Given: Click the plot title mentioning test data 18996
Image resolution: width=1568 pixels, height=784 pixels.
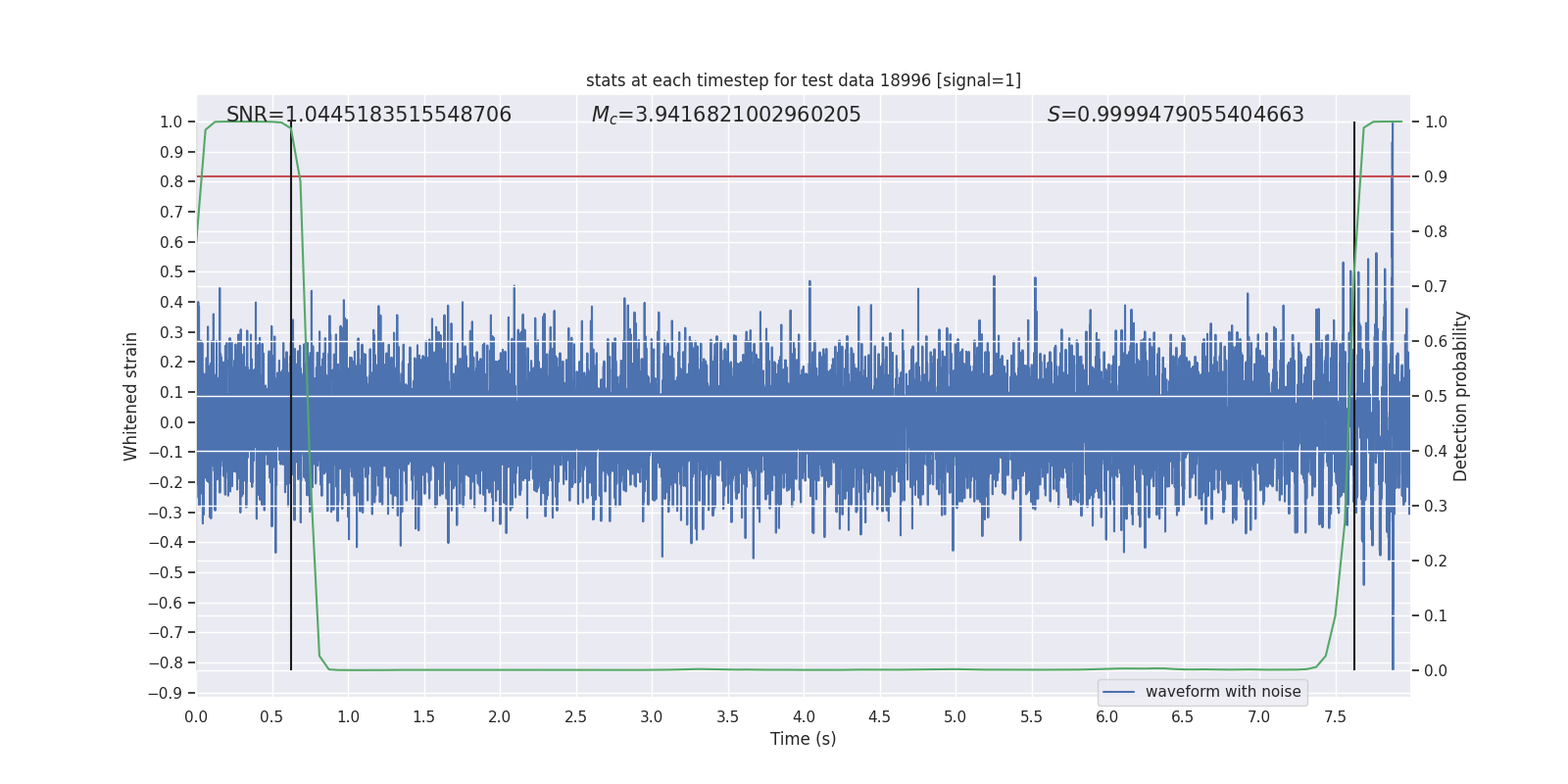Looking at the screenshot, I should (803, 80).
